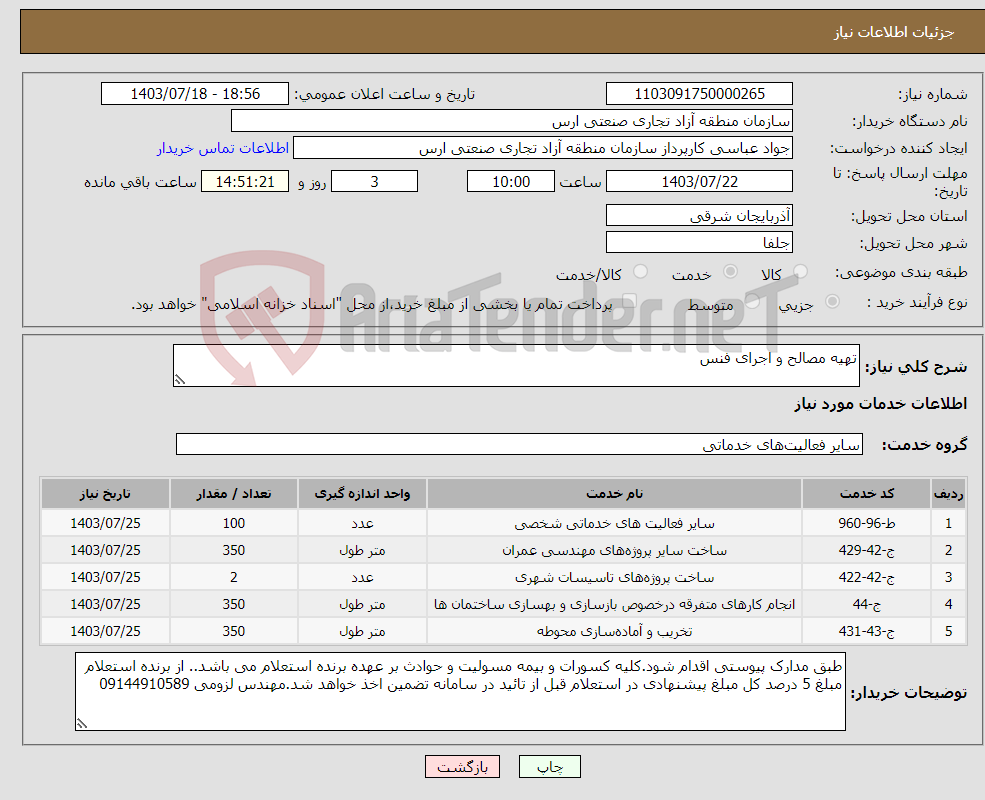The height and width of the screenshot is (800, 985).
Task: Click service code ج-42-429
Action: [866, 550]
